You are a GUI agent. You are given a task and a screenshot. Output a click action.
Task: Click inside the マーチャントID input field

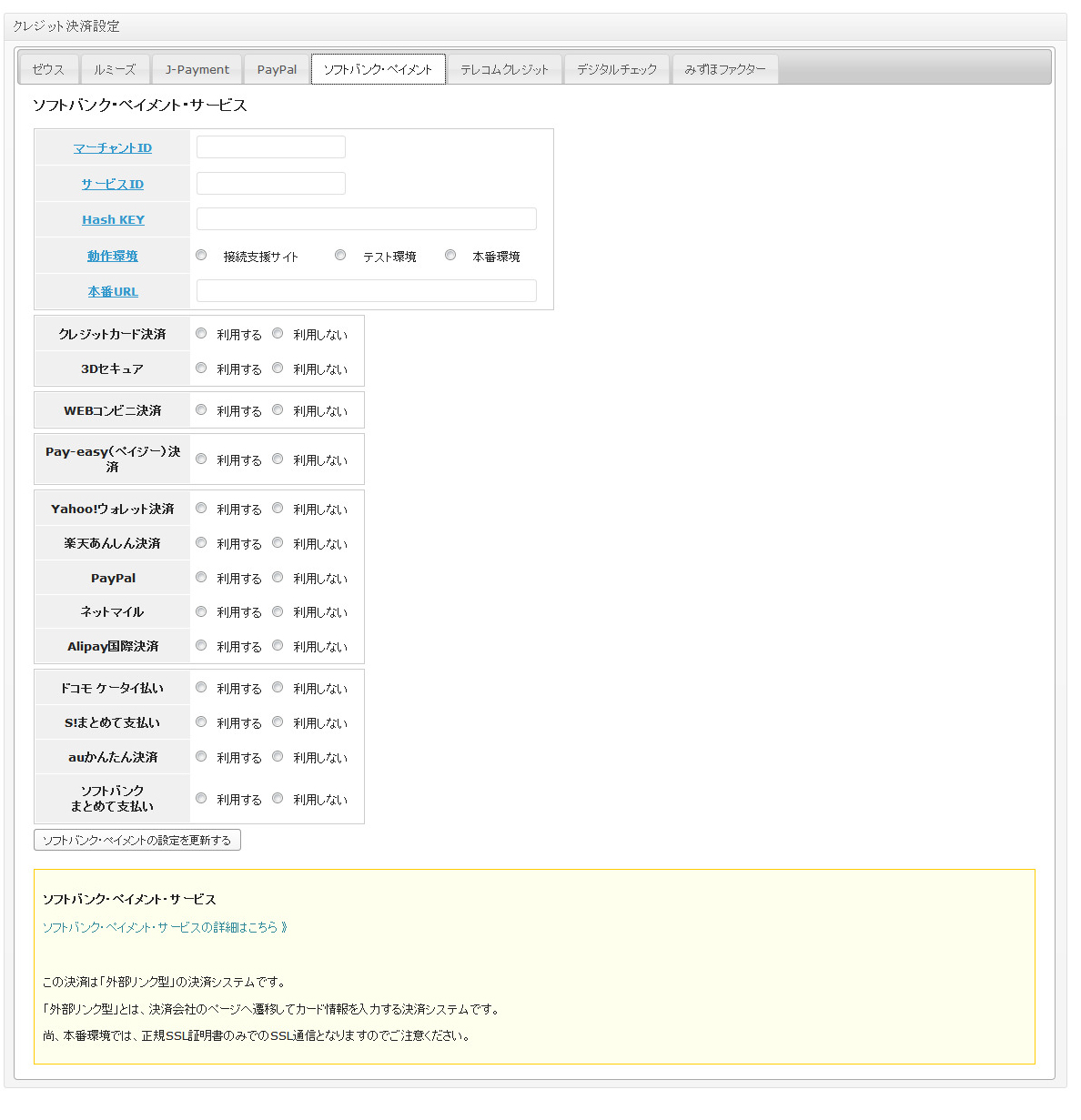(x=271, y=147)
